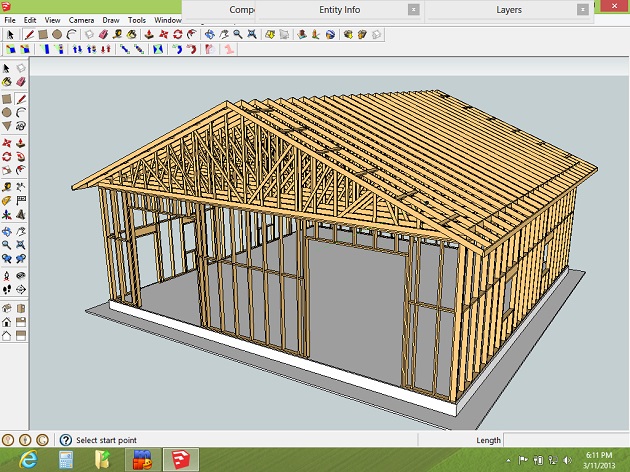Image resolution: width=630 pixels, height=472 pixels.
Task: Click the Rotate tool in top toolbar
Action: pos(178,34)
